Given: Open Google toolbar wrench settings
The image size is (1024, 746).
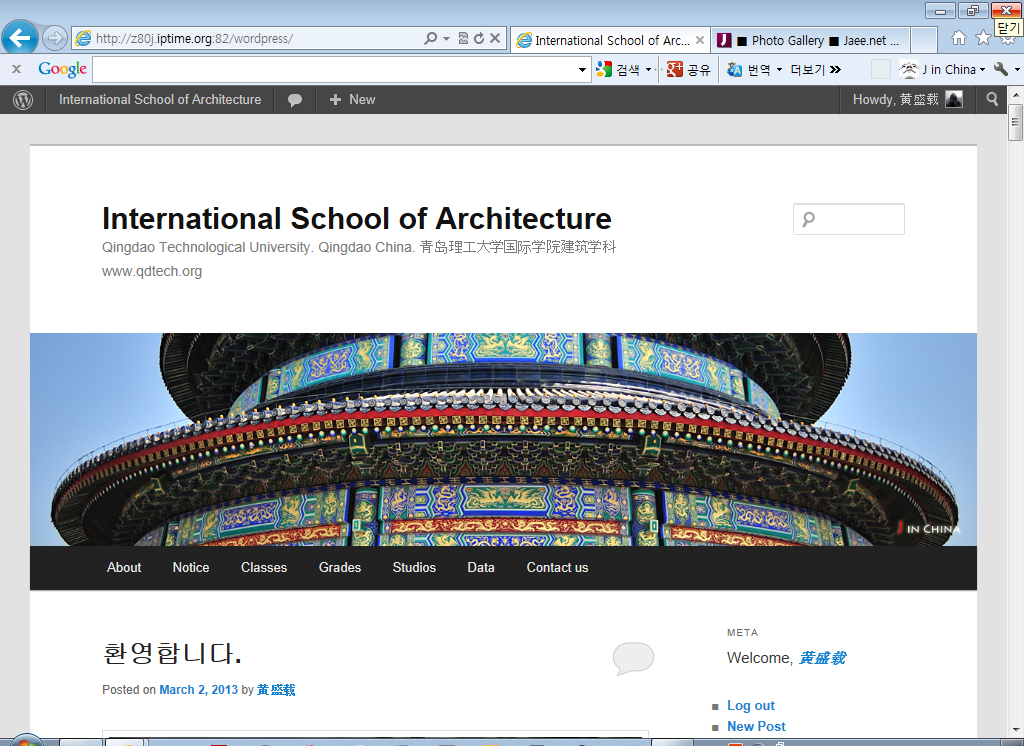Looking at the screenshot, I should click(x=1001, y=69).
